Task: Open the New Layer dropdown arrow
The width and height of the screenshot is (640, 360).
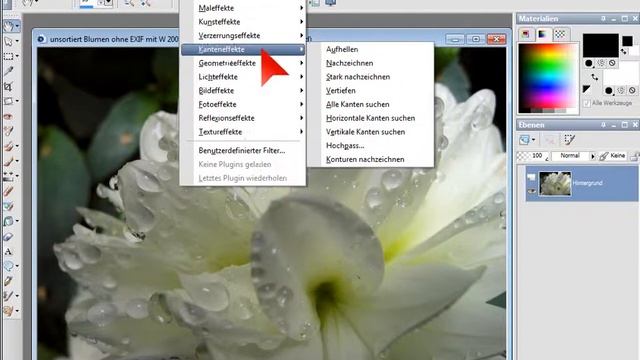Action: pyautogui.click(x=533, y=140)
